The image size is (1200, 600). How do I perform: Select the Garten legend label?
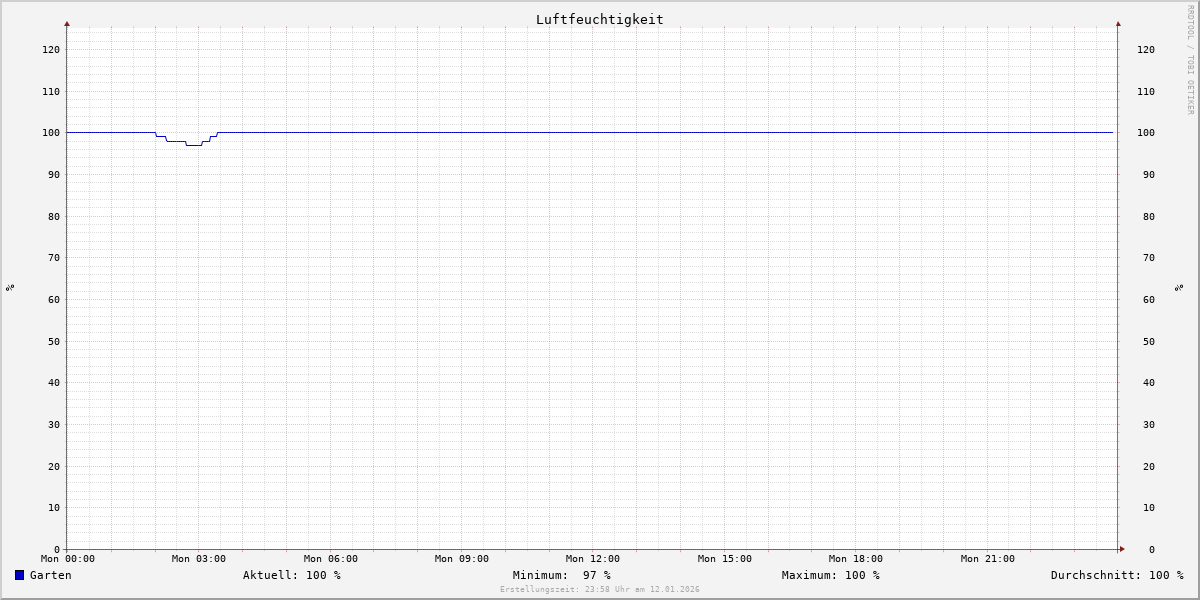[51, 575]
